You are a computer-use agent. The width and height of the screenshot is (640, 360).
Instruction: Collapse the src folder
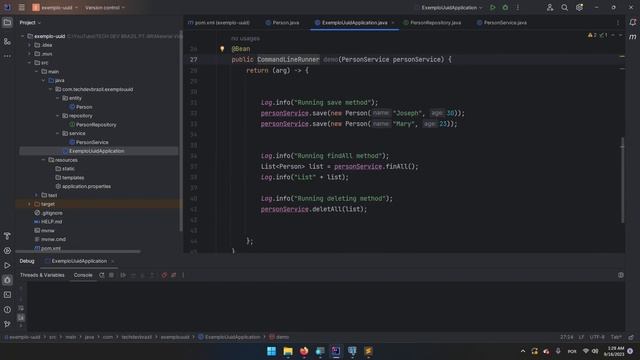(x=29, y=62)
